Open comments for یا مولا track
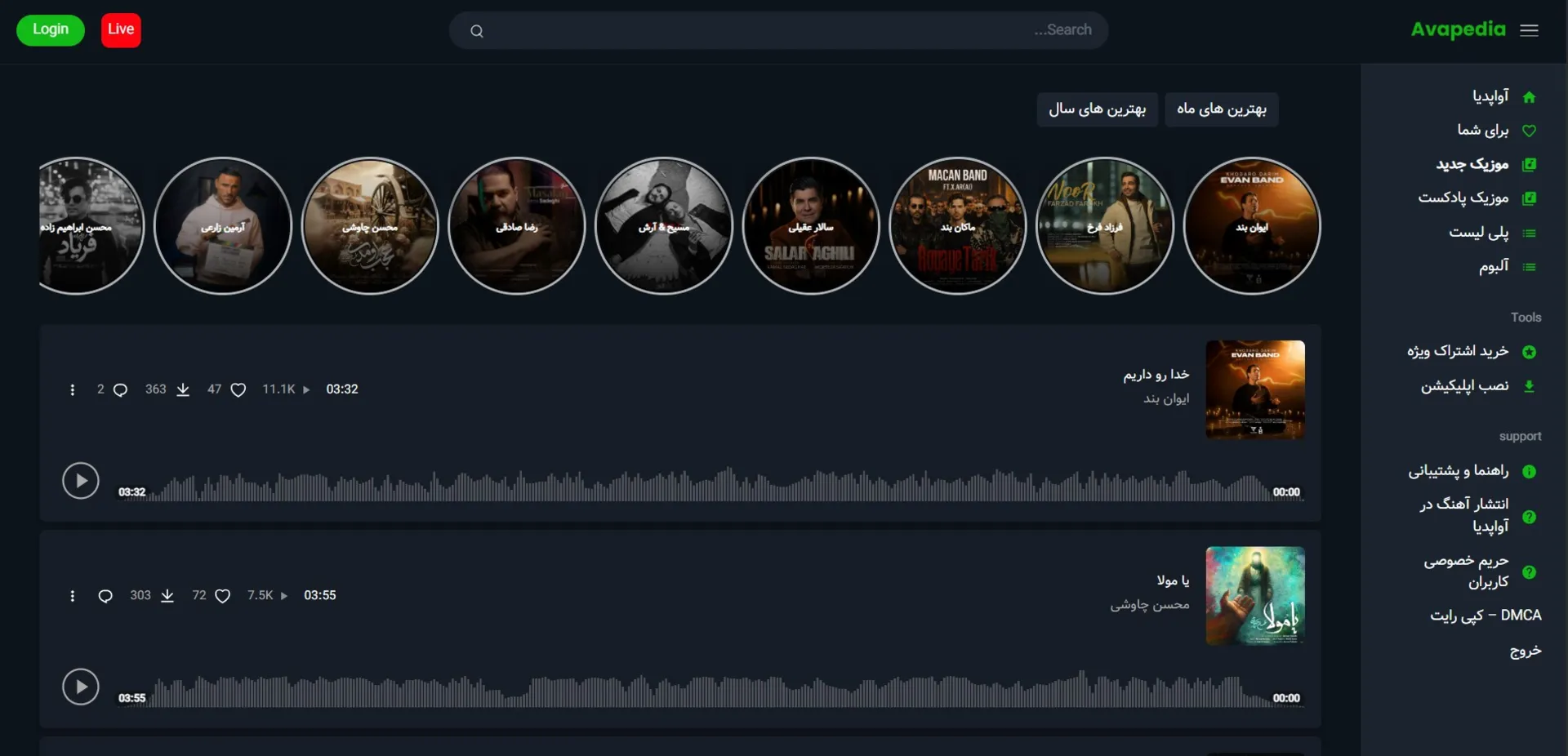The width and height of the screenshot is (1568, 756). point(105,596)
